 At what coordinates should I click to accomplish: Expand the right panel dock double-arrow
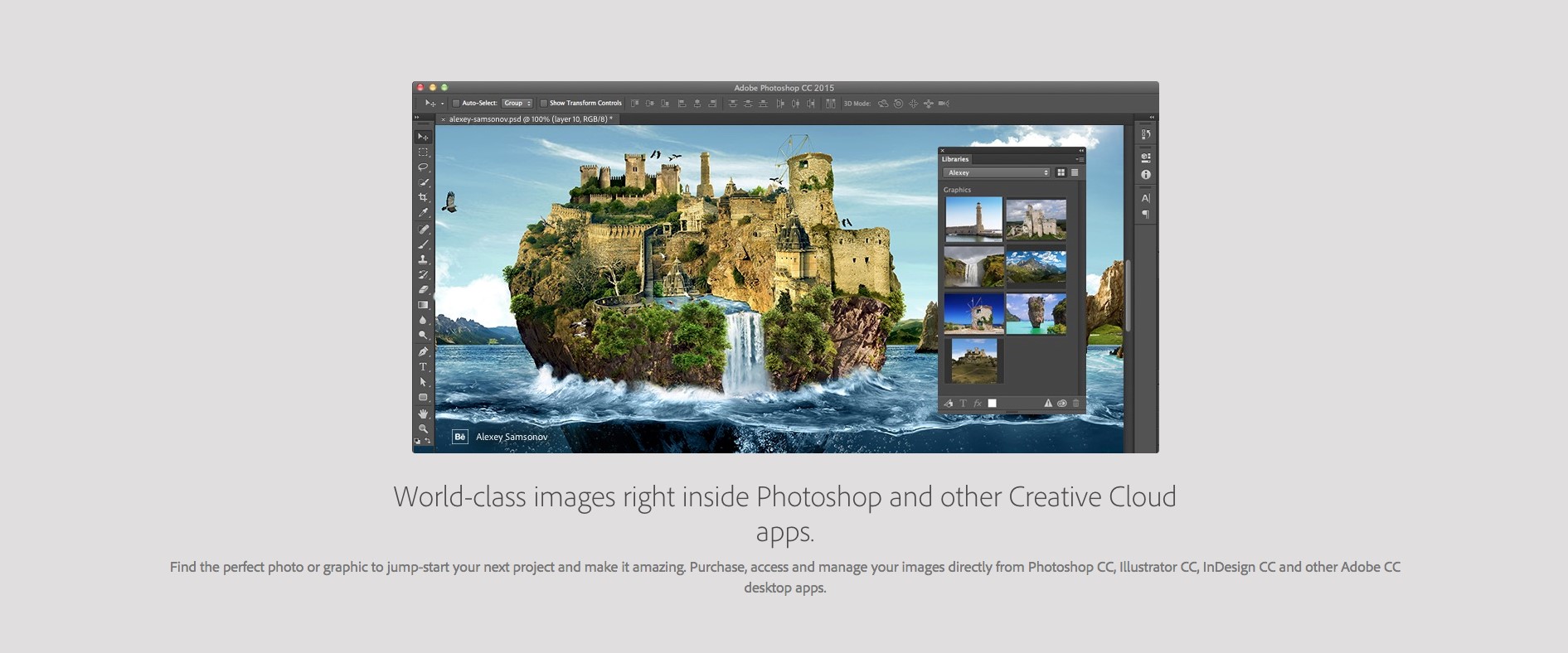(1151, 118)
